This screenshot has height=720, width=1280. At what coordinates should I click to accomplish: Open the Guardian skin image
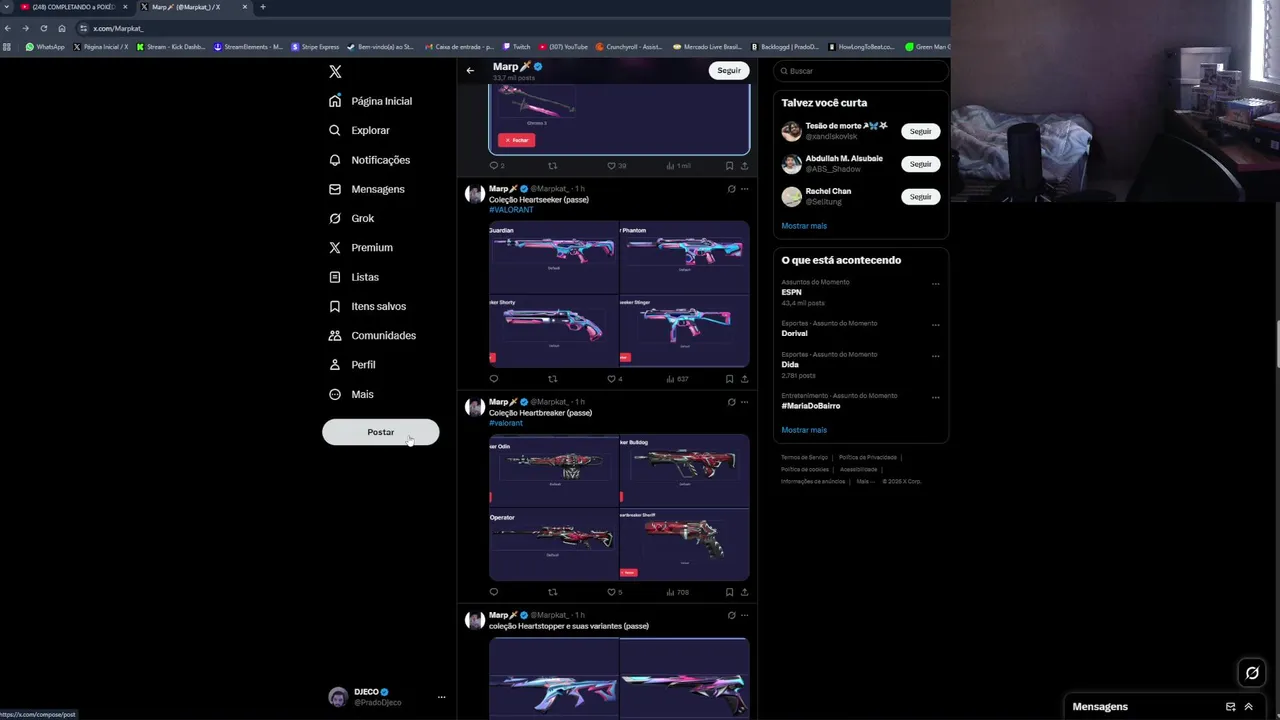554,257
